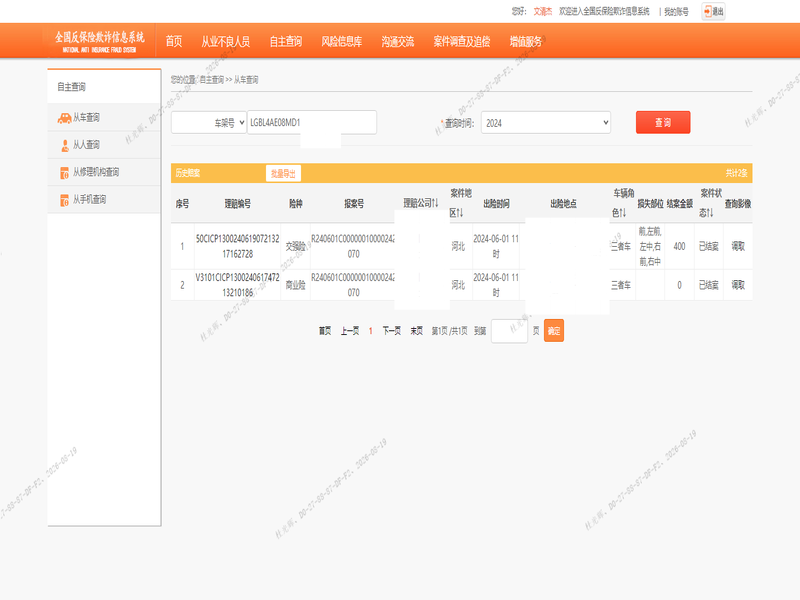Click the orange 确定 page jump button

(x=554, y=331)
